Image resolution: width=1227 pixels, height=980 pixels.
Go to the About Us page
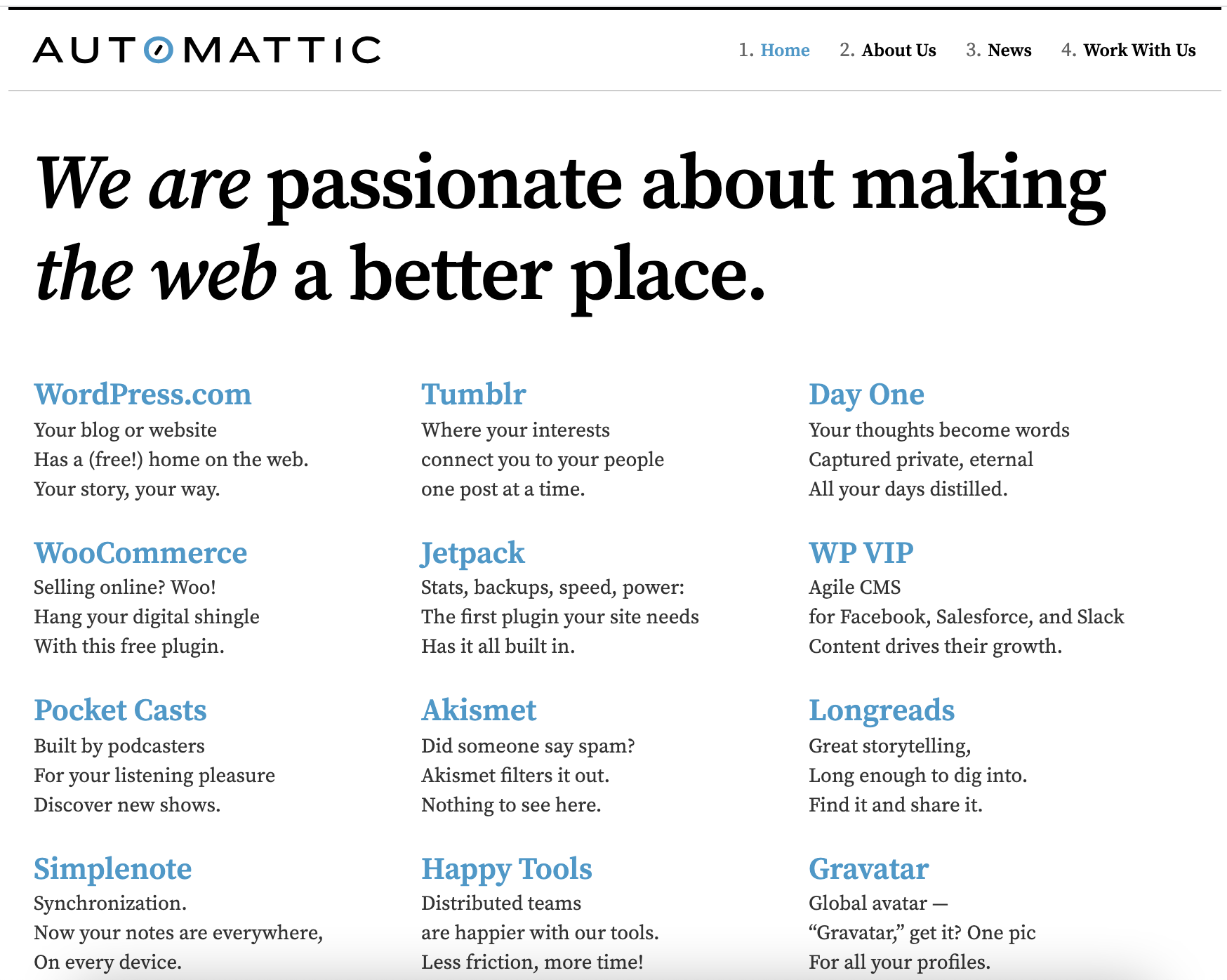[898, 51]
